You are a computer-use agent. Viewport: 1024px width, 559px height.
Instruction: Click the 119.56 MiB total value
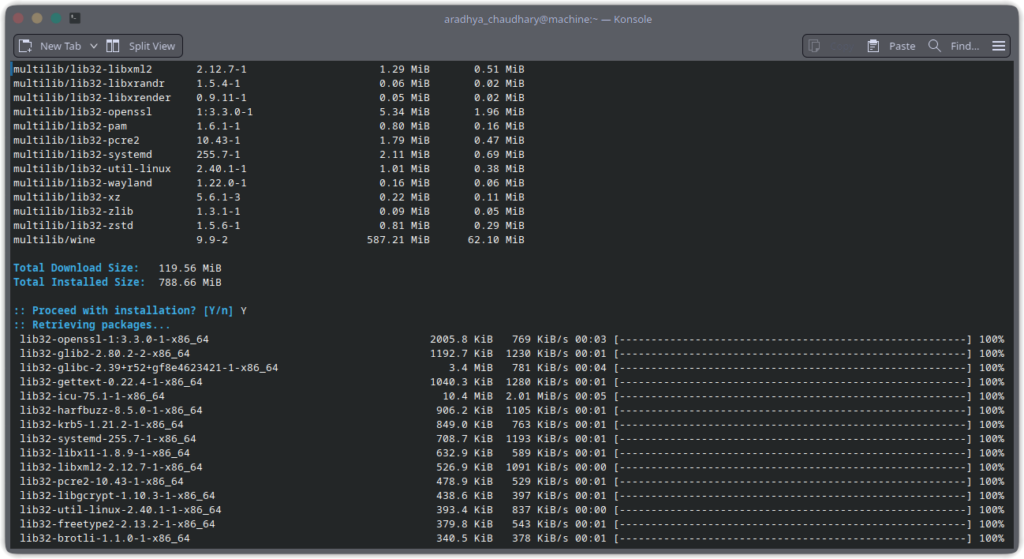[x=190, y=268]
